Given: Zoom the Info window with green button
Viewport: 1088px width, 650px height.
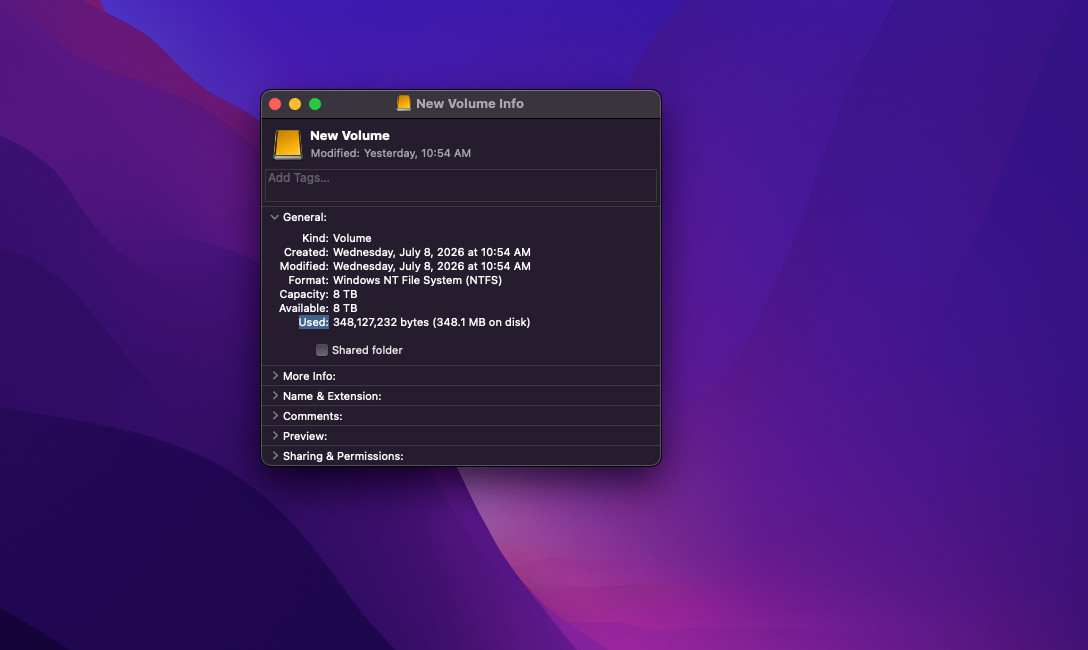Looking at the screenshot, I should click(315, 104).
